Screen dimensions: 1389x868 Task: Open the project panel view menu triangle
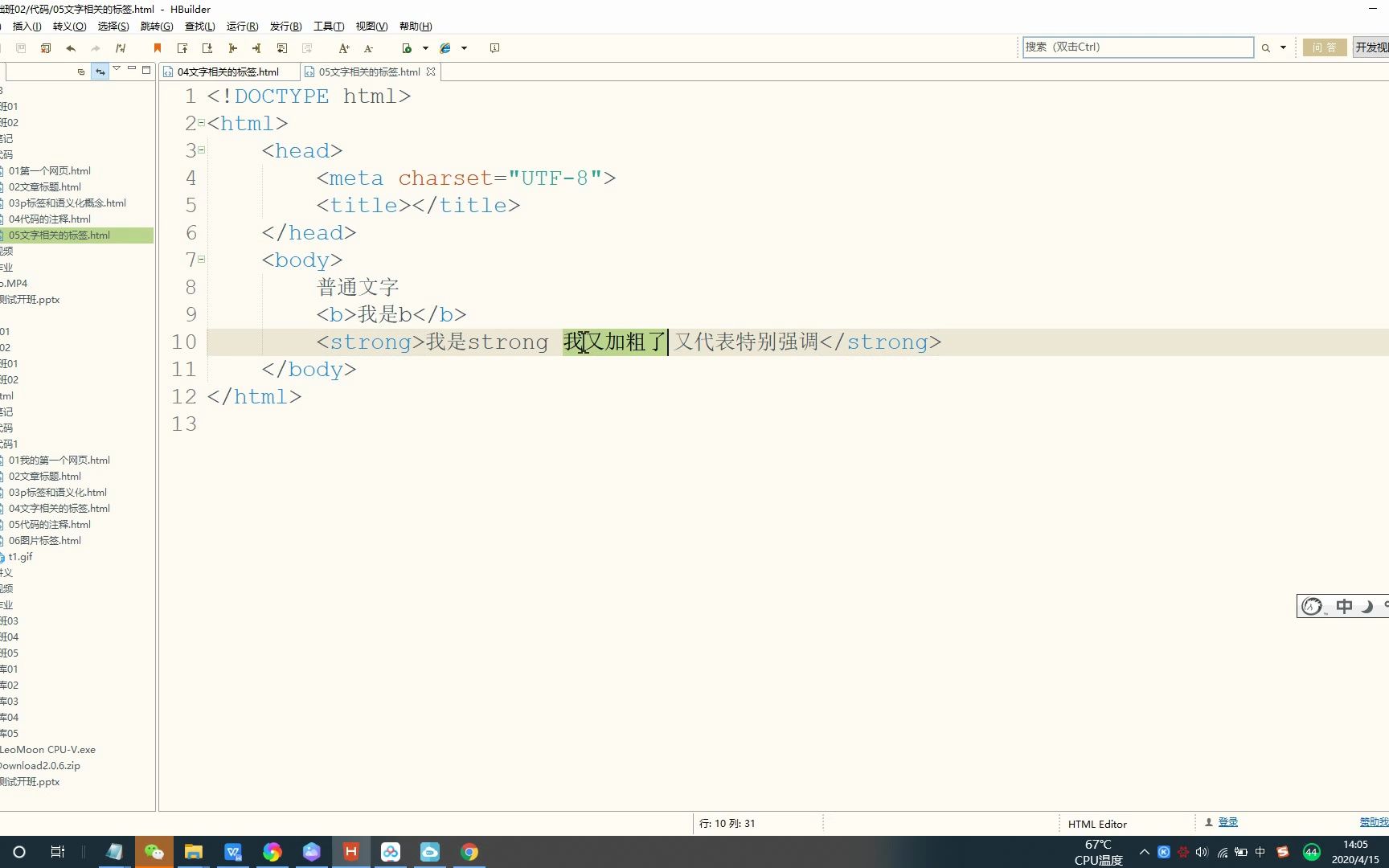point(117,69)
